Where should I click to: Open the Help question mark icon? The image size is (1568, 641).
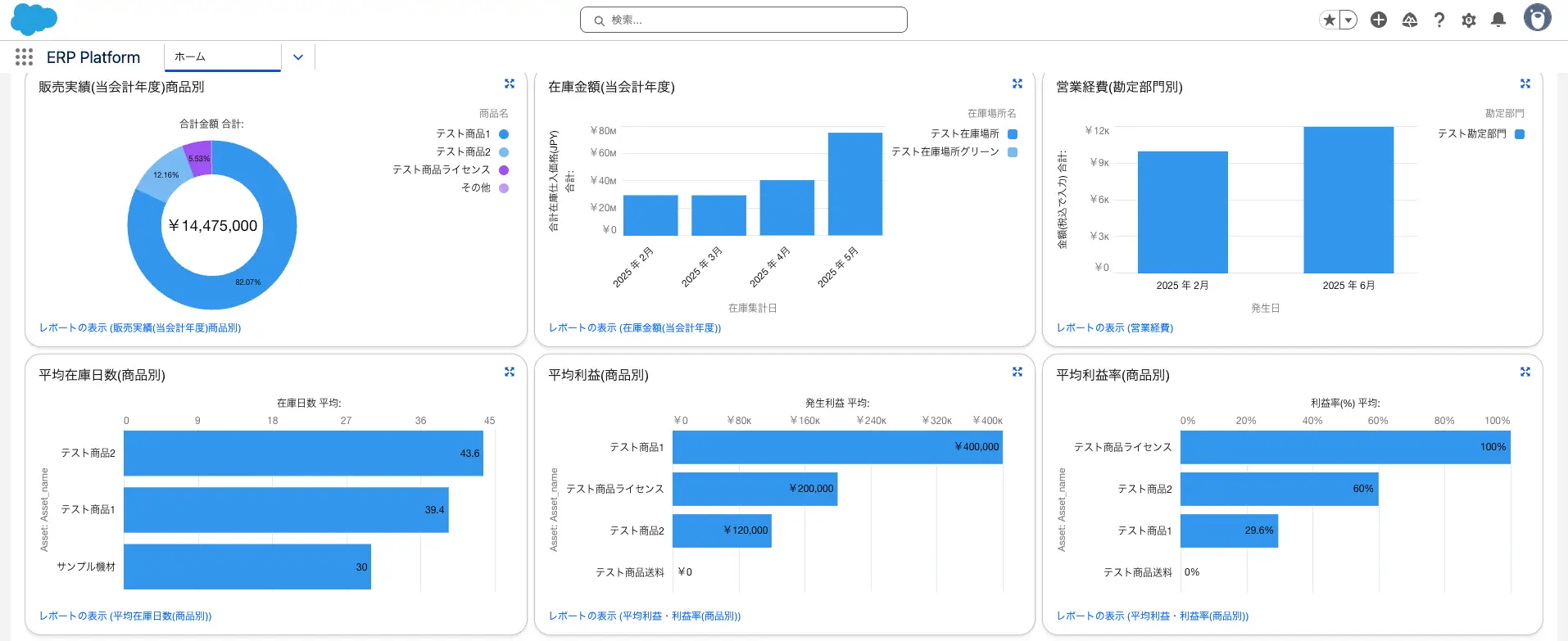click(1439, 20)
